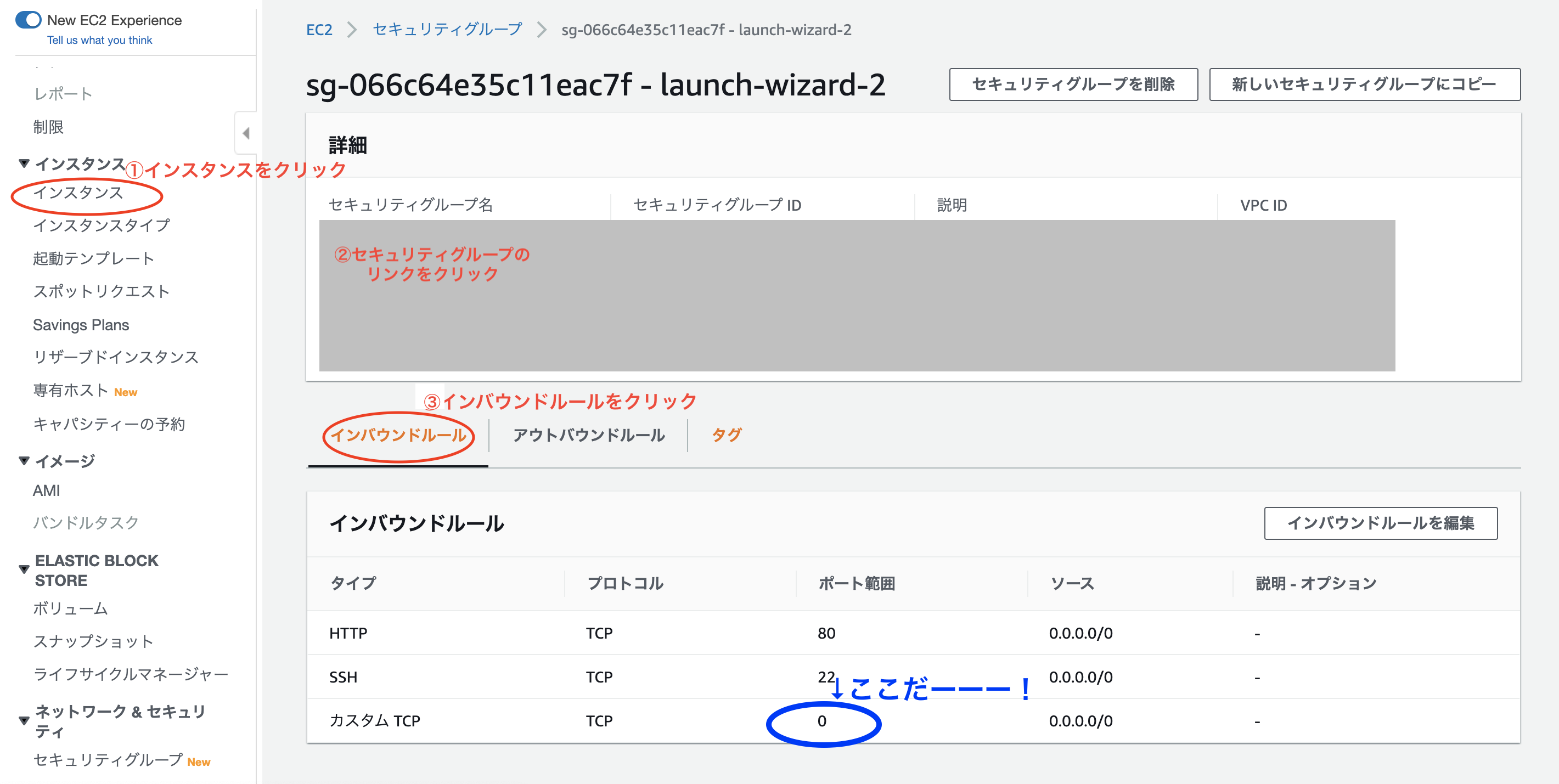Select the カスタム TCP rule type cell
This screenshot has width=1559, height=784.
point(375,720)
